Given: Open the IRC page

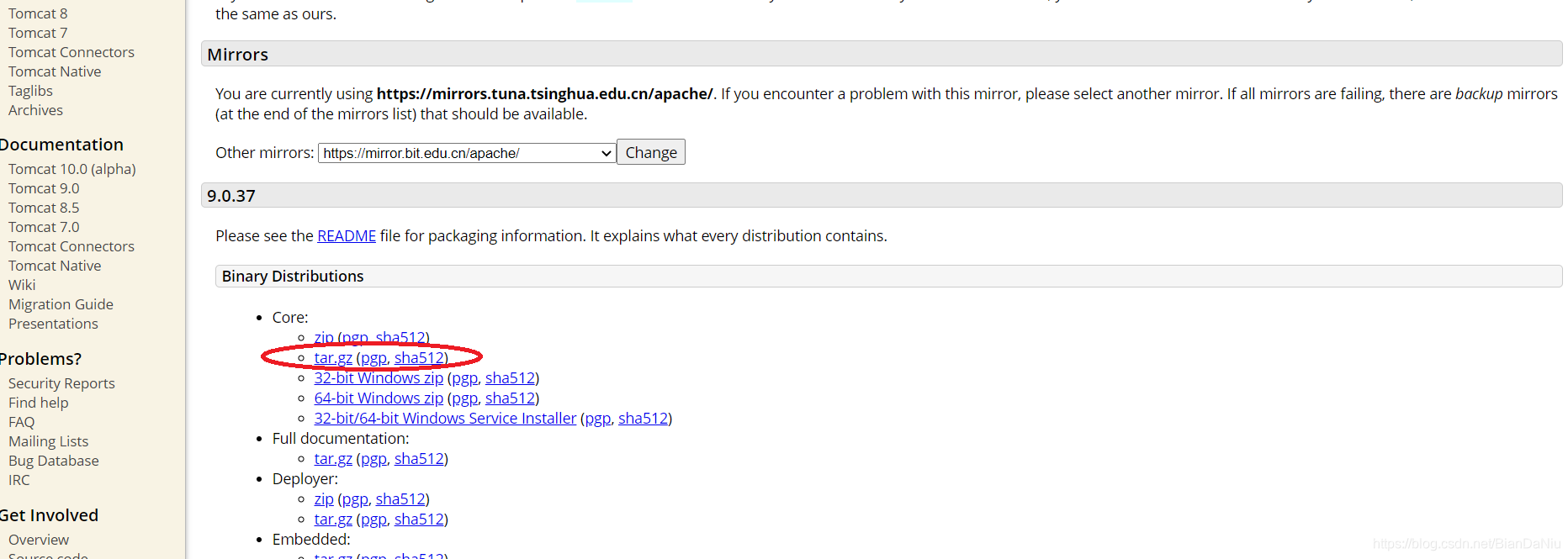Looking at the screenshot, I should click(x=19, y=480).
